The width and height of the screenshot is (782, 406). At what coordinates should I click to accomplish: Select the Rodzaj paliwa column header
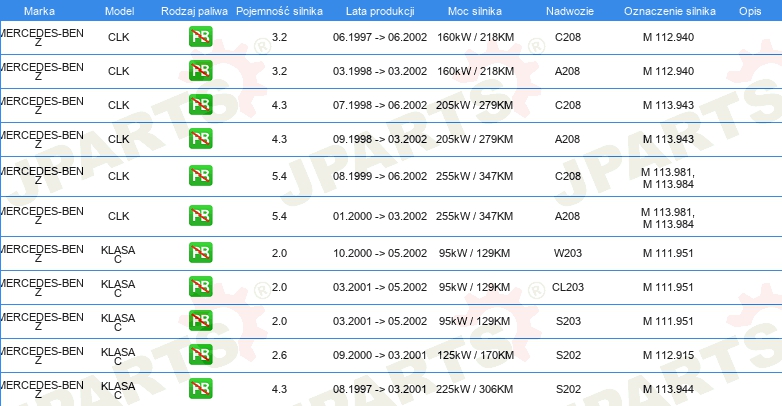click(194, 11)
